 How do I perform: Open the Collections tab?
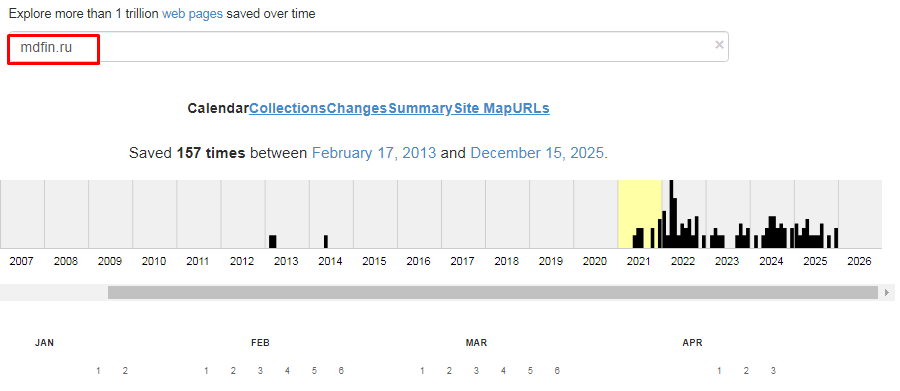(288, 109)
